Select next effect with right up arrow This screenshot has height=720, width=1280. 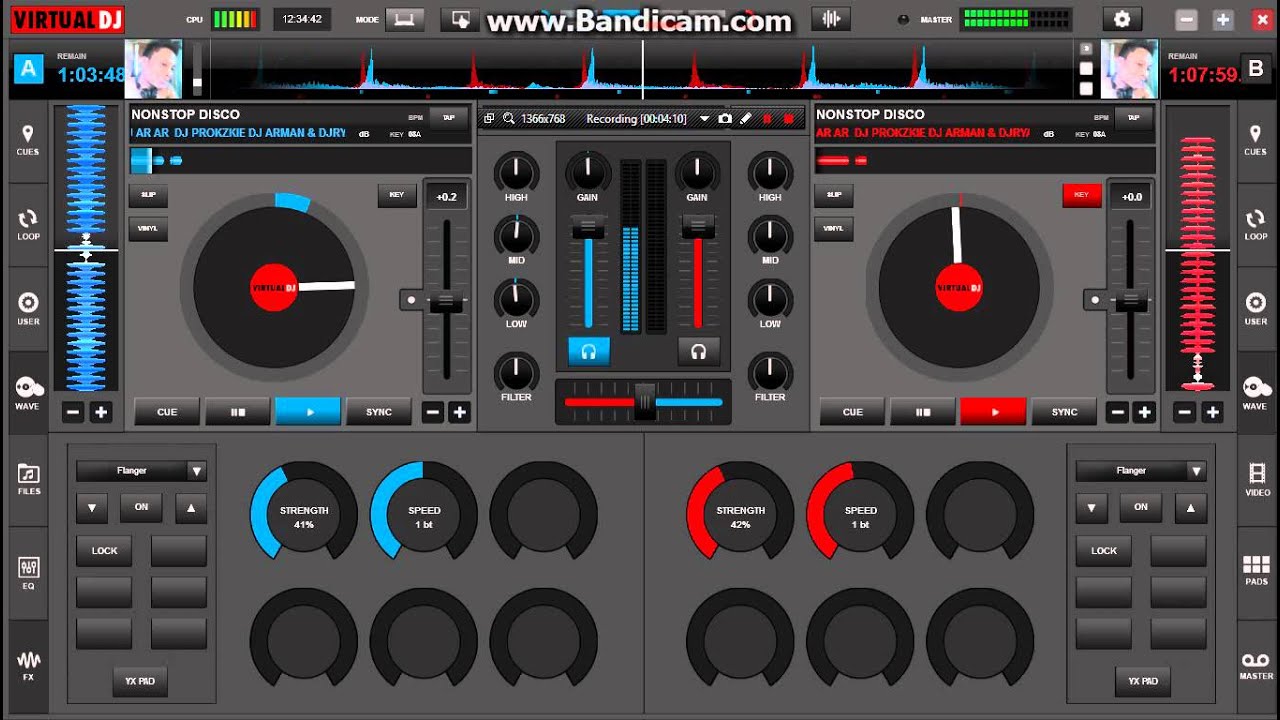pos(1190,508)
